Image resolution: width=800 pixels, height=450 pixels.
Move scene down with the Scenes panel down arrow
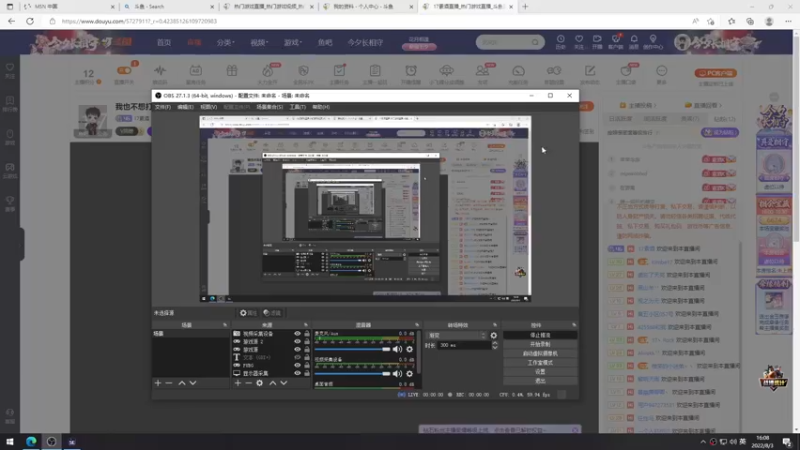pyautogui.click(x=193, y=383)
